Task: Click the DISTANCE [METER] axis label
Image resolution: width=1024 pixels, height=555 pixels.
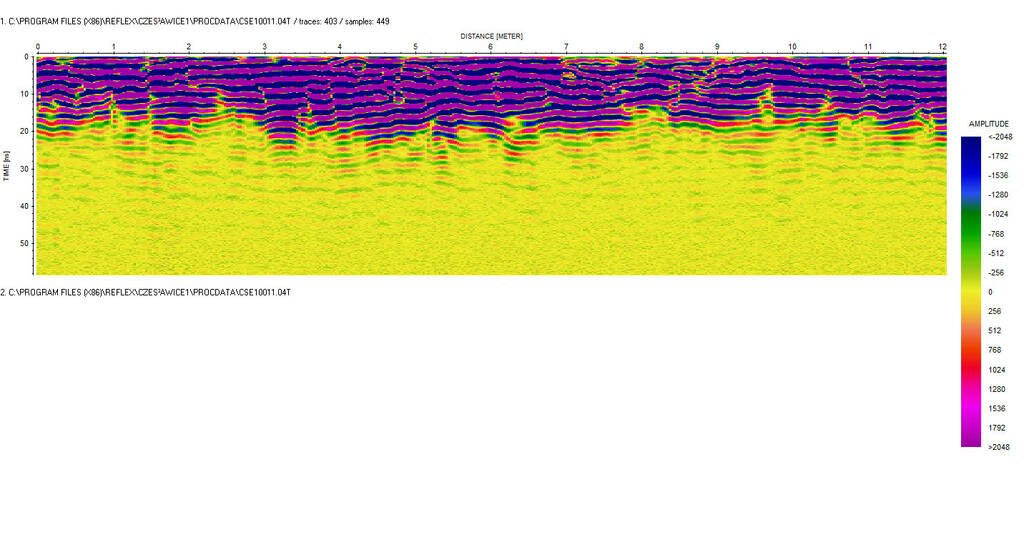Action: pyautogui.click(x=491, y=36)
